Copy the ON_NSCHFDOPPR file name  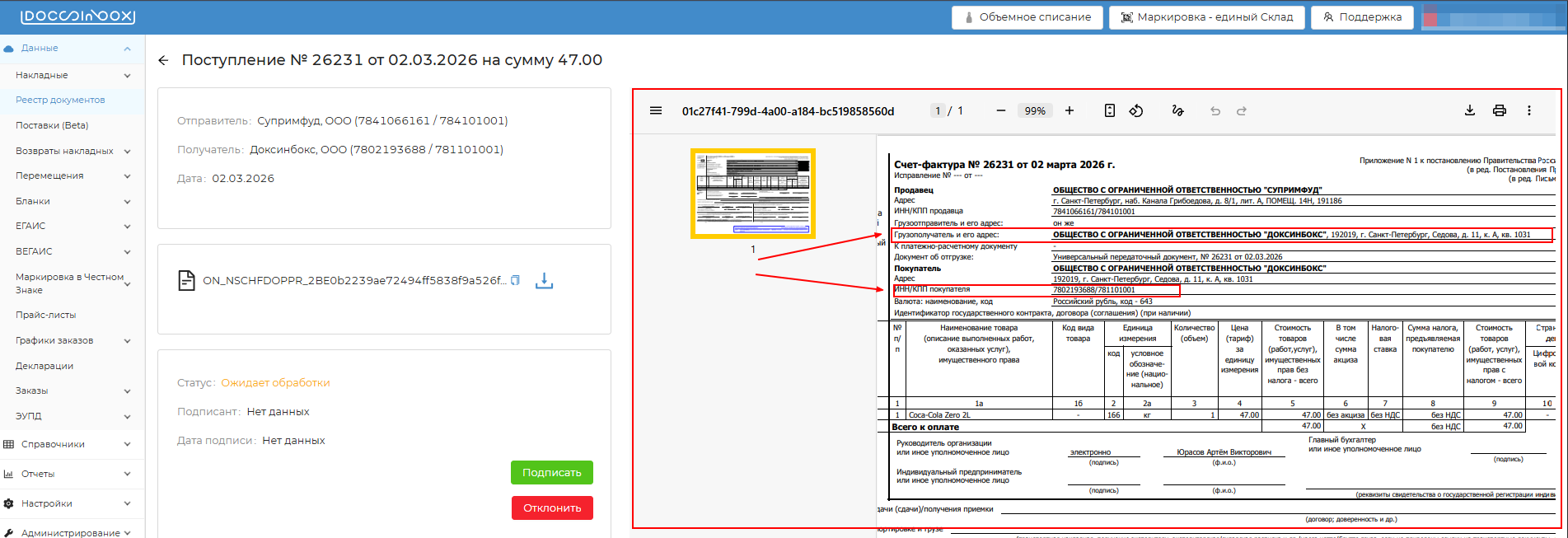pos(515,280)
